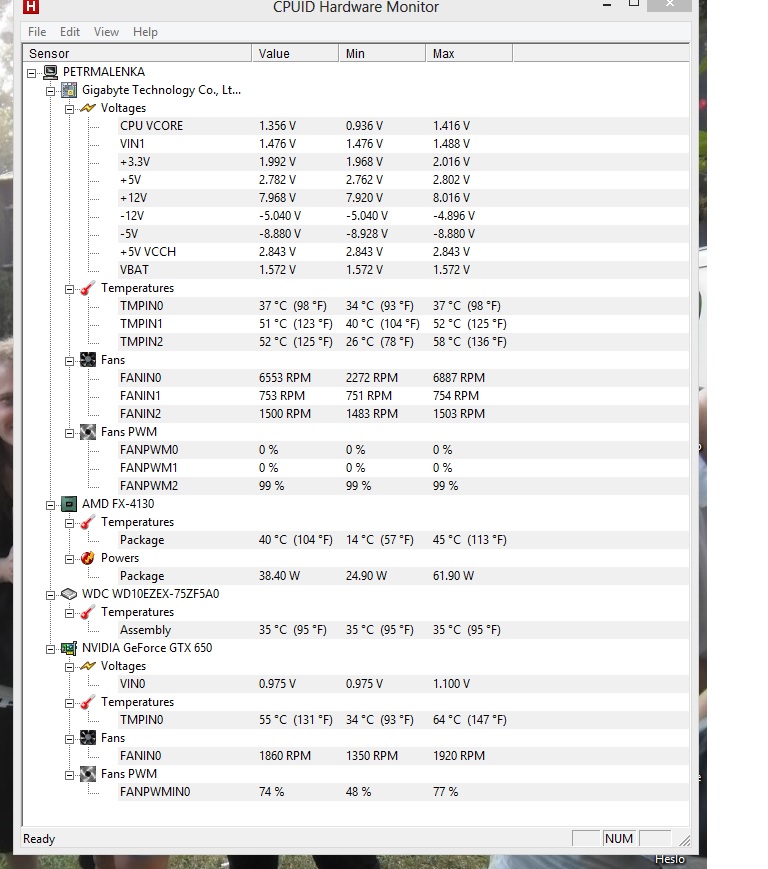Select the TMPIN1 row under Gigabyte
The width and height of the screenshot is (768, 869).
tap(403, 324)
